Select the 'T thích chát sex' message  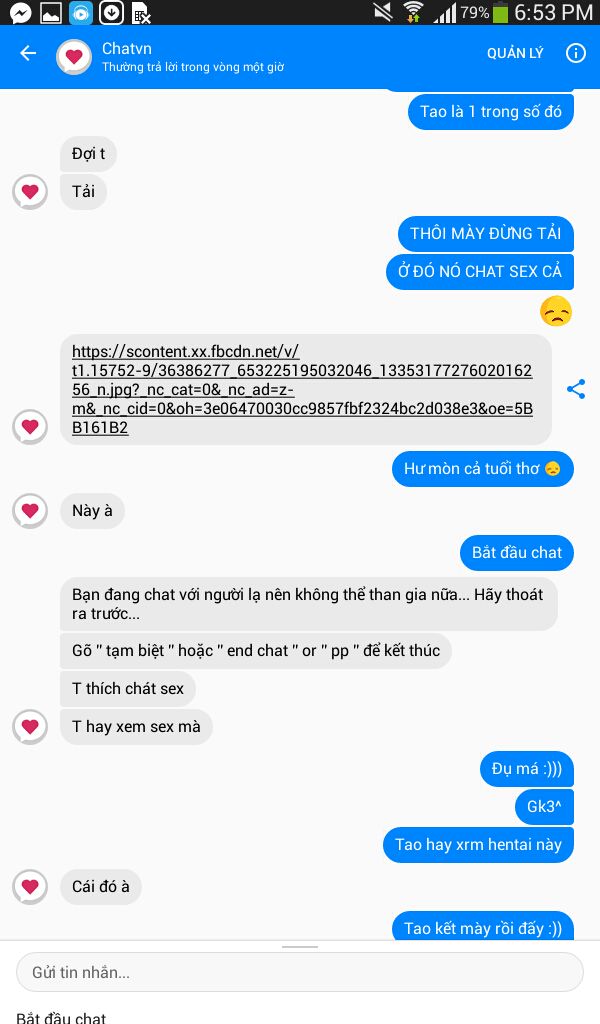click(128, 688)
